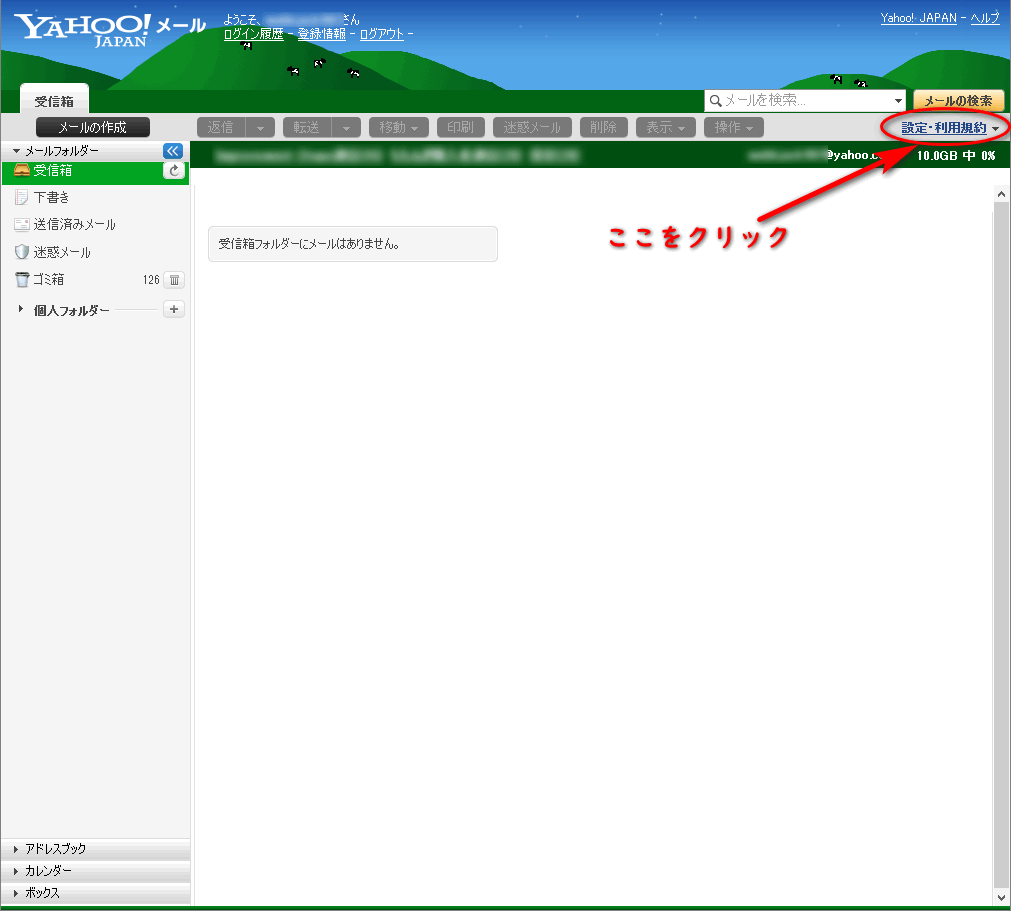Open the 移動 move dropdown

(399, 128)
